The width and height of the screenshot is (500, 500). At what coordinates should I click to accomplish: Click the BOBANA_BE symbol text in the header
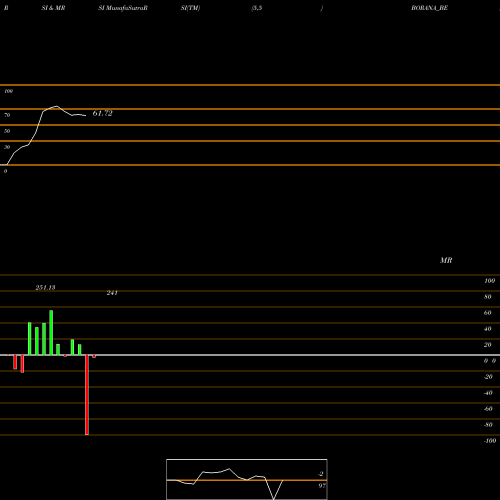429,8
